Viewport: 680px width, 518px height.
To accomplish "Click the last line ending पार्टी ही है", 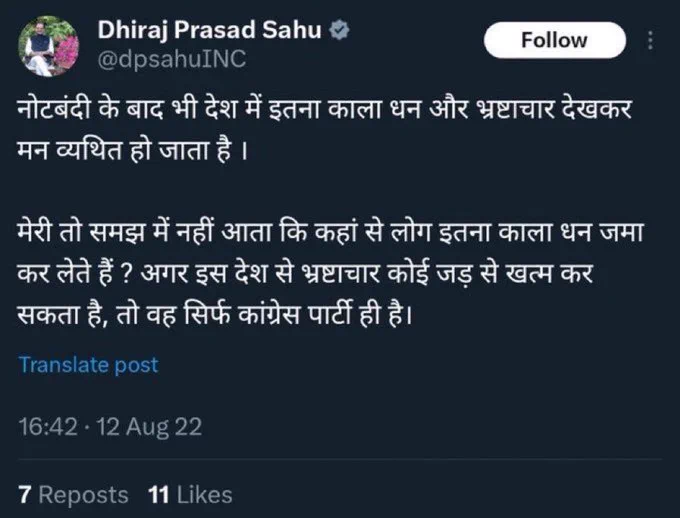I will tap(214, 313).
